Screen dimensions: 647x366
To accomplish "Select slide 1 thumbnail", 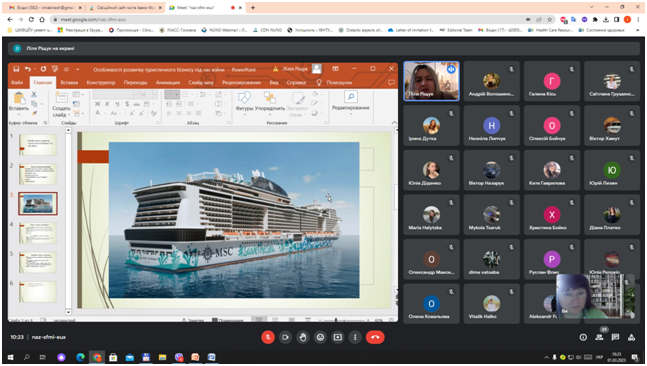I will pyautogui.click(x=38, y=145).
